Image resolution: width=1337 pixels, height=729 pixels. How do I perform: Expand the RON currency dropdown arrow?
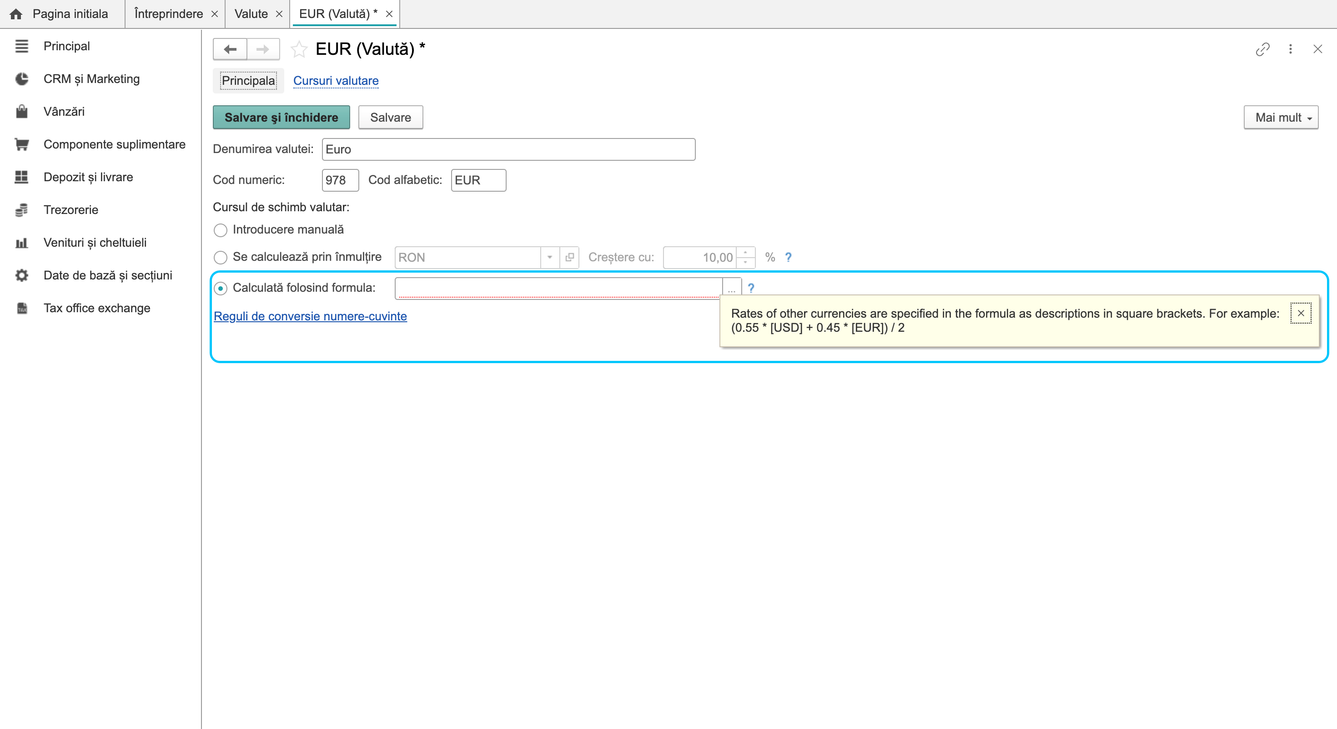(x=550, y=258)
